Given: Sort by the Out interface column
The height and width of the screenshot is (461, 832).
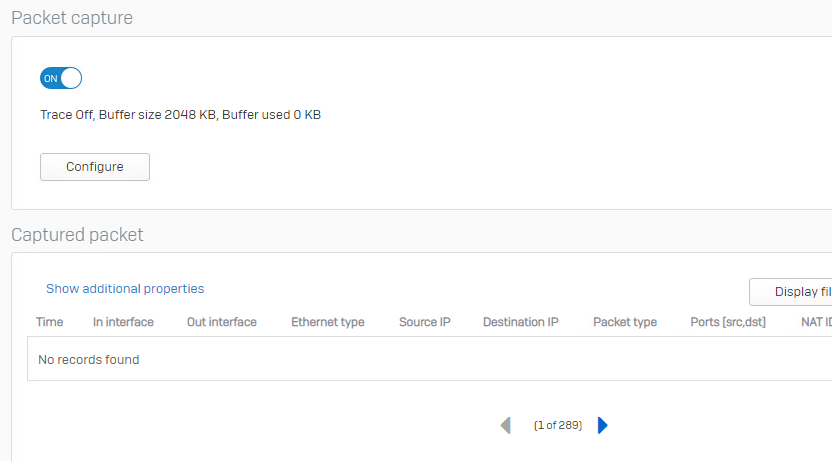Looking at the screenshot, I should pyautogui.click(x=222, y=322).
